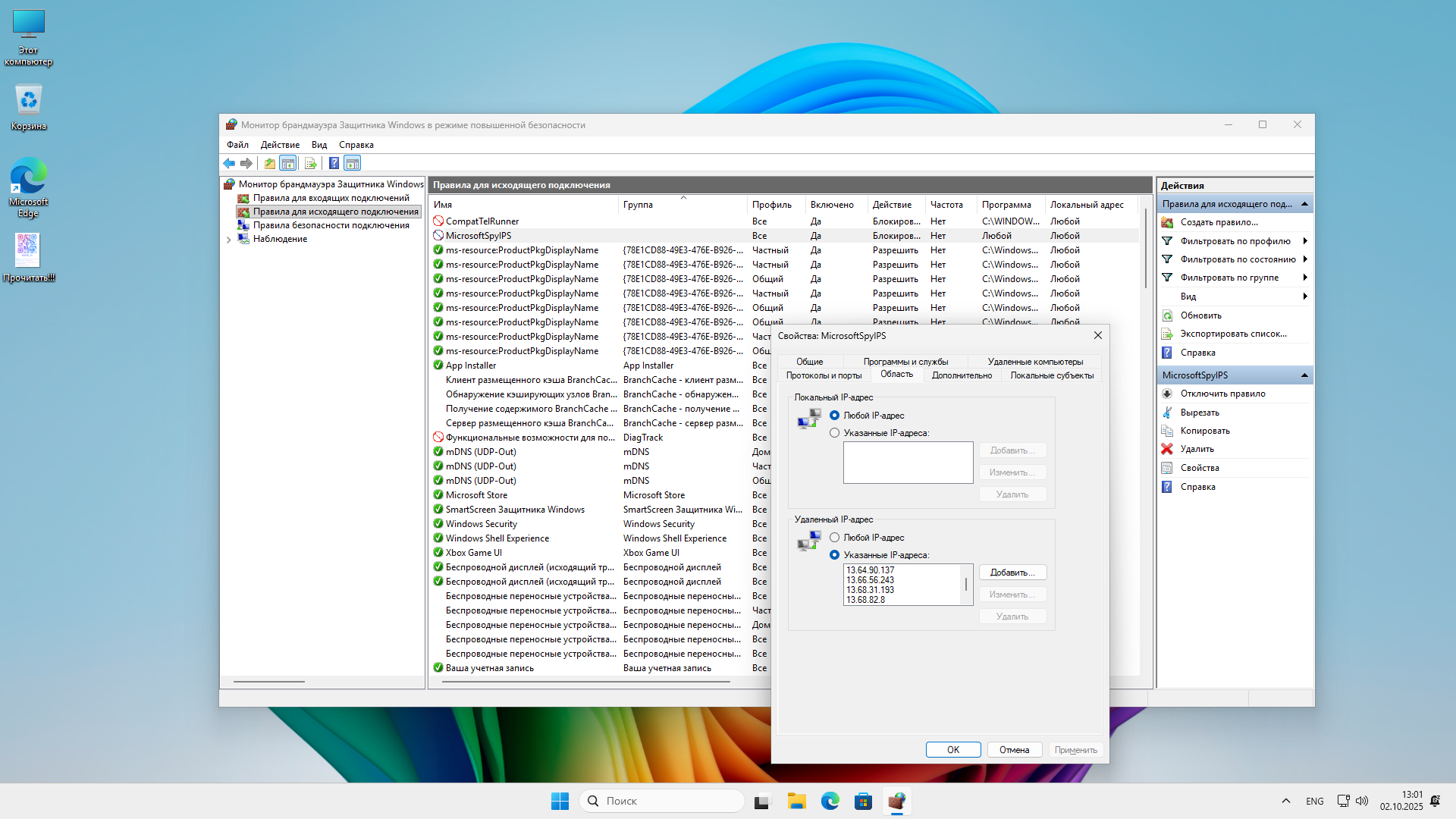Expand Фильтровать по профилю submenu arrow
Viewport: 1456px width, 819px height.
pyautogui.click(x=1305, y=241)
